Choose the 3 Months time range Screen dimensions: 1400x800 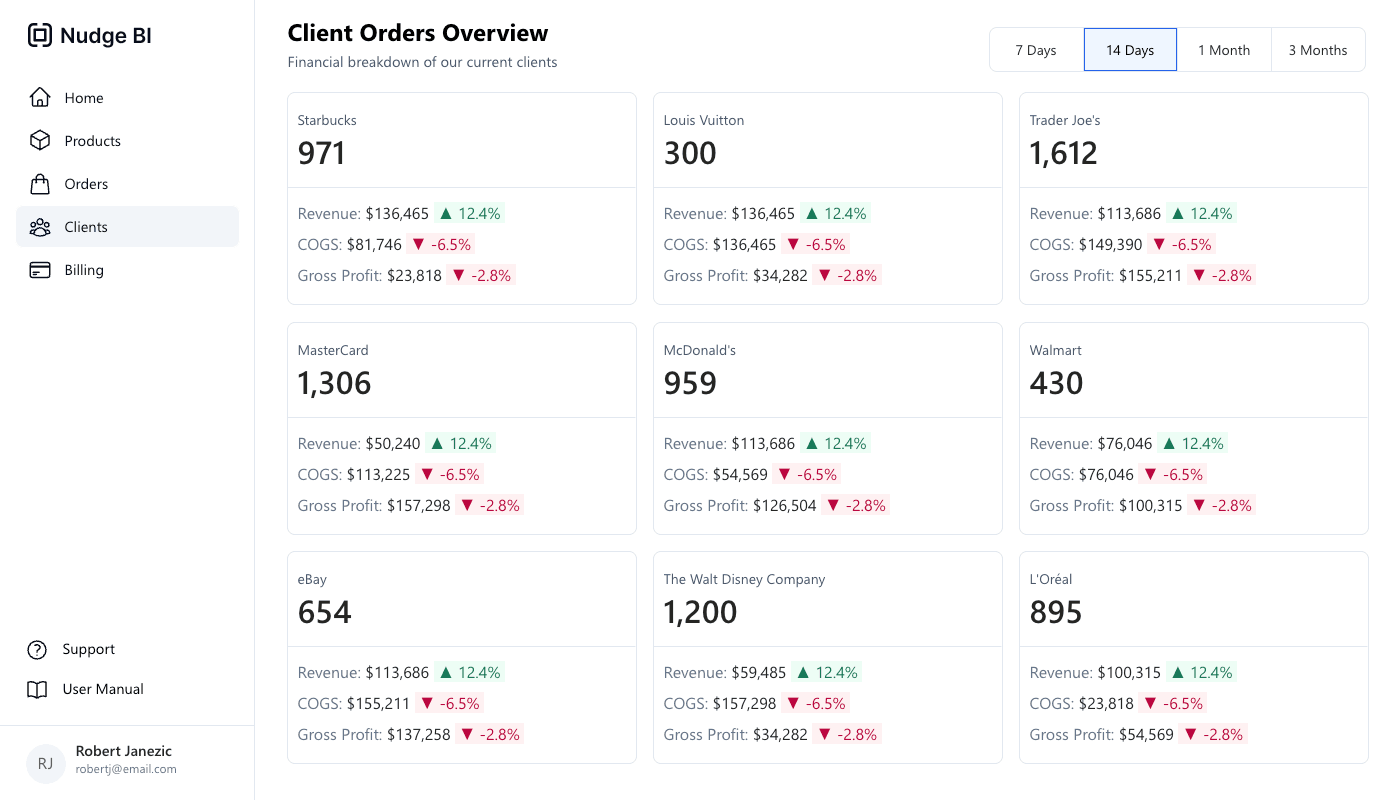pos(1317,50)
